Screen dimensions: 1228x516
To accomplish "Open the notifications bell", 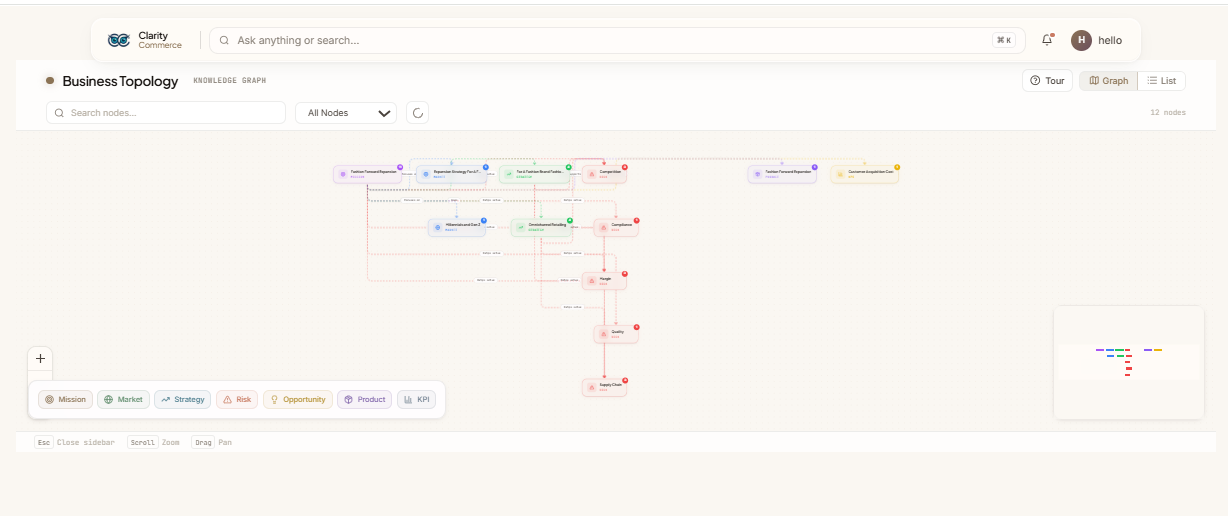I will tap(1047, 40).
